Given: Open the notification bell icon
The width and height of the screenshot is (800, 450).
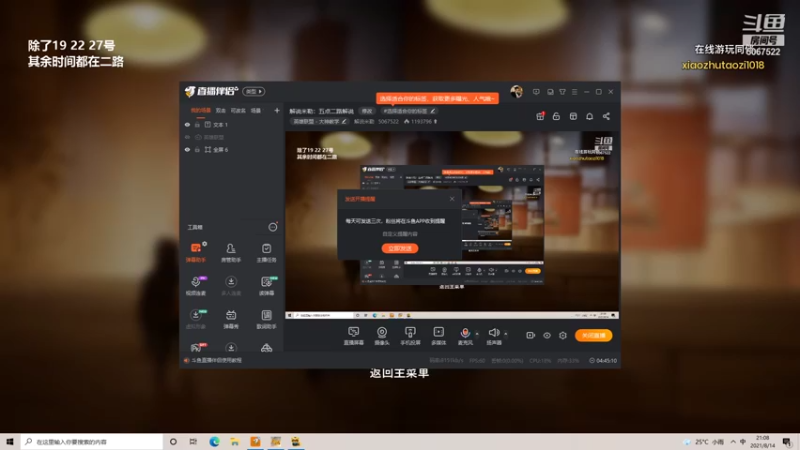Looking at the screenshot, I should coord(589,116).
